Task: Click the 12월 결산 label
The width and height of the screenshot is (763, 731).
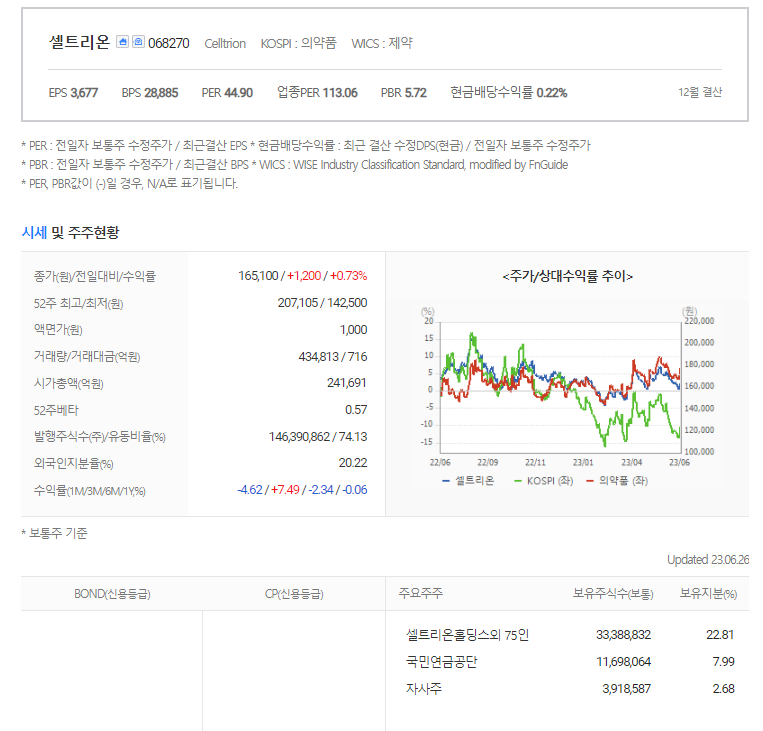Action: click(700, 92)
